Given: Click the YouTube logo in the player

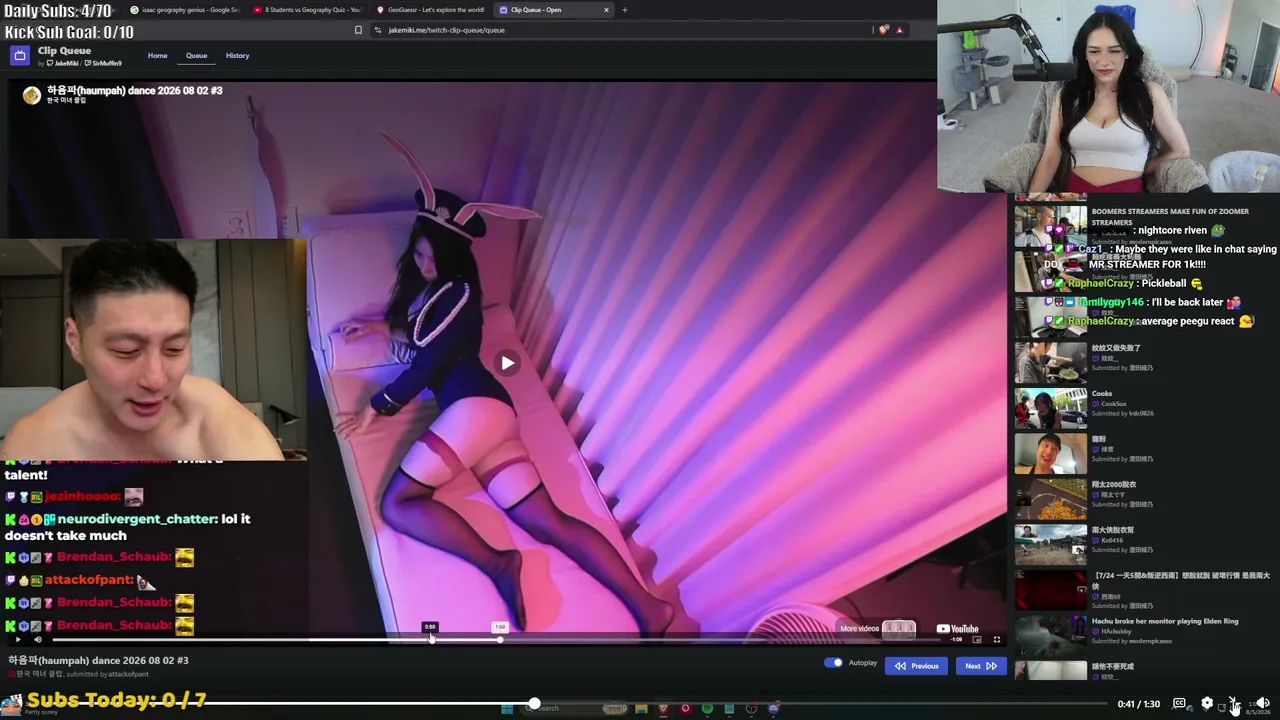Looking at the screenshot, I should click(x=957, y=629).
